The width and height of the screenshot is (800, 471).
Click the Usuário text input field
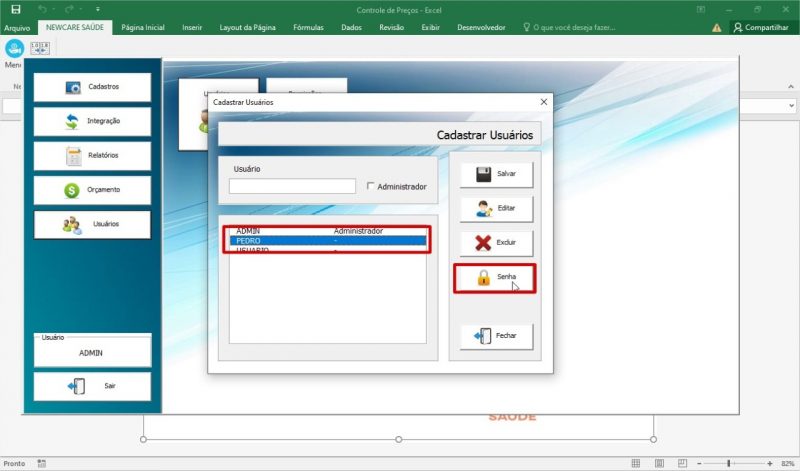[x=292, y=186]
